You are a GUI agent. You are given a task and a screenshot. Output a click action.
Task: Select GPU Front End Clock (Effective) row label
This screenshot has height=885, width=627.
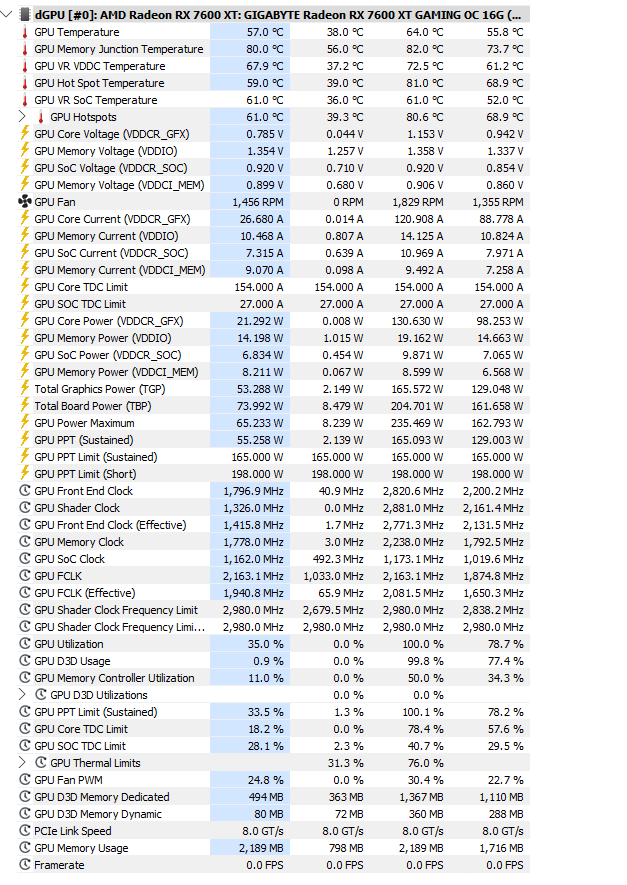(110, 525)
